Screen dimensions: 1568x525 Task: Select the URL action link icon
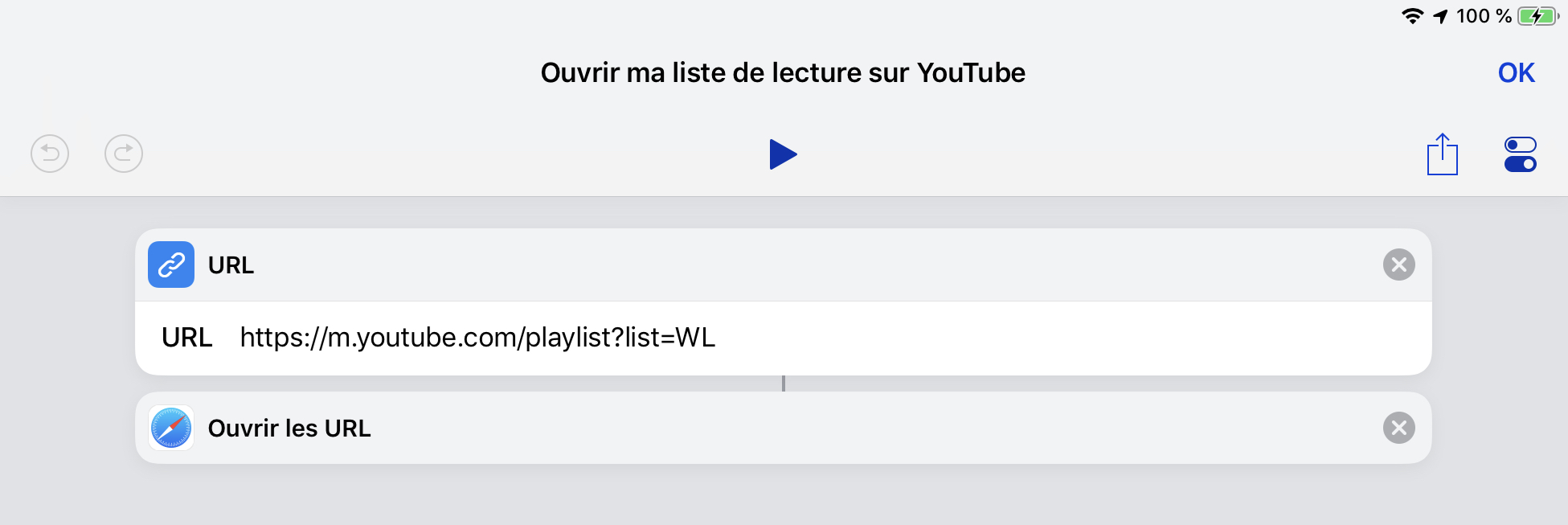(x=171, y=265)
